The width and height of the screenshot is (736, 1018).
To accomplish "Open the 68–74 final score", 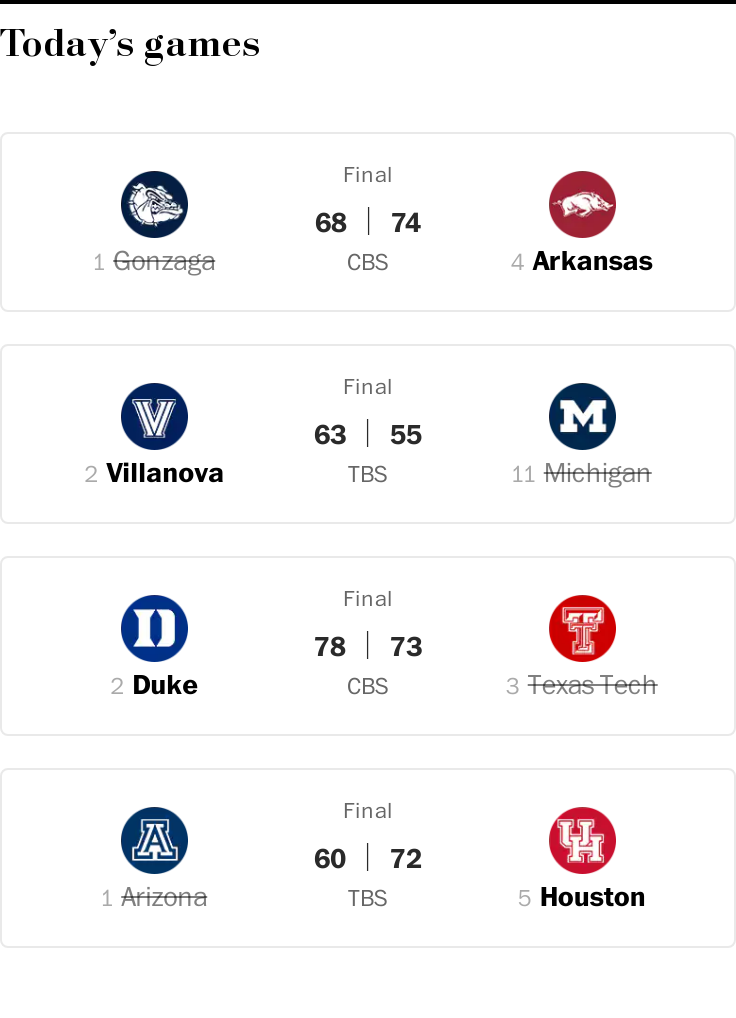I will point(368,222).
